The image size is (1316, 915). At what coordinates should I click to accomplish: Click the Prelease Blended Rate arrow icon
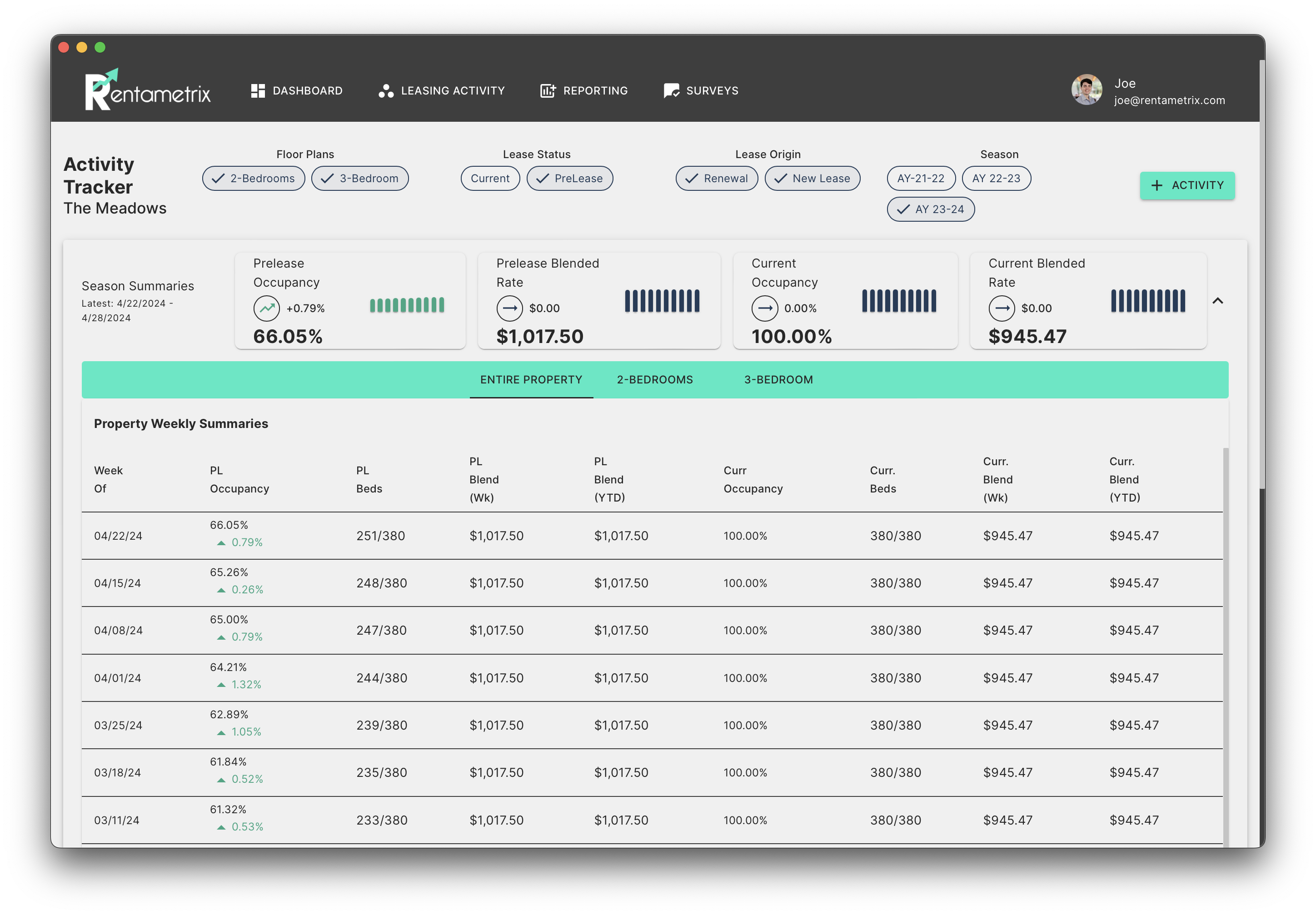coord(509,308)
